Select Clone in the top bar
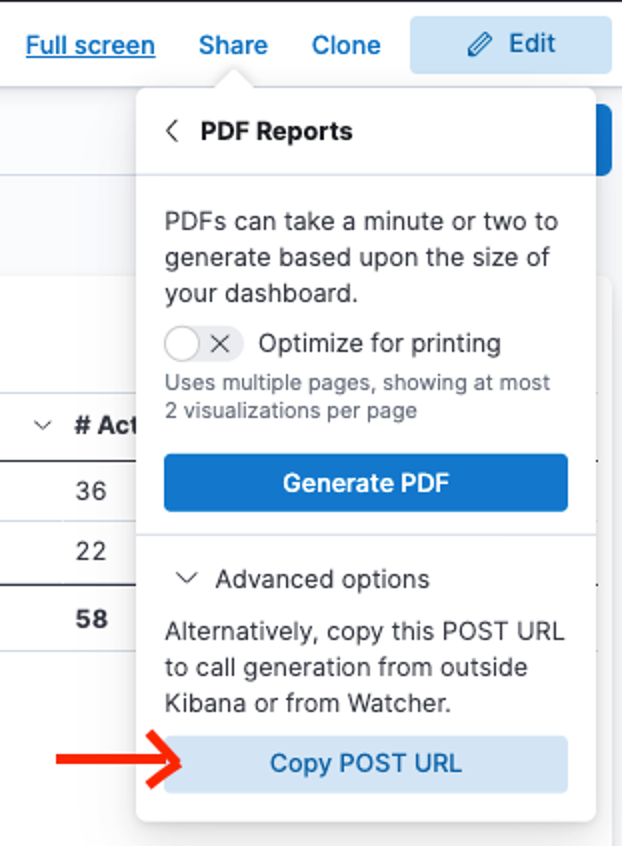622x846 pixels. click(x=346, y=45)
